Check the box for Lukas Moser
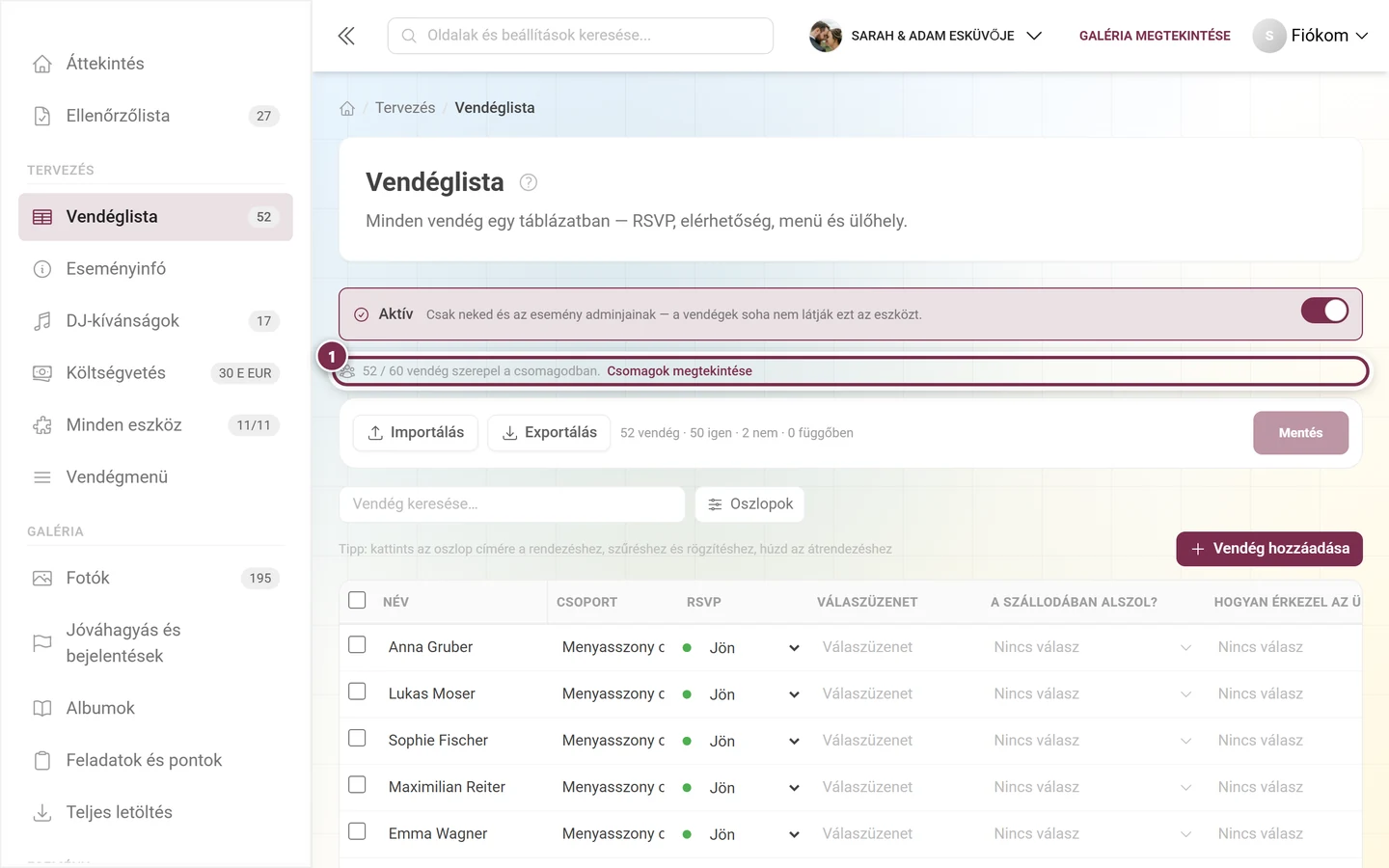The image size is (1389, 868). 357,692
